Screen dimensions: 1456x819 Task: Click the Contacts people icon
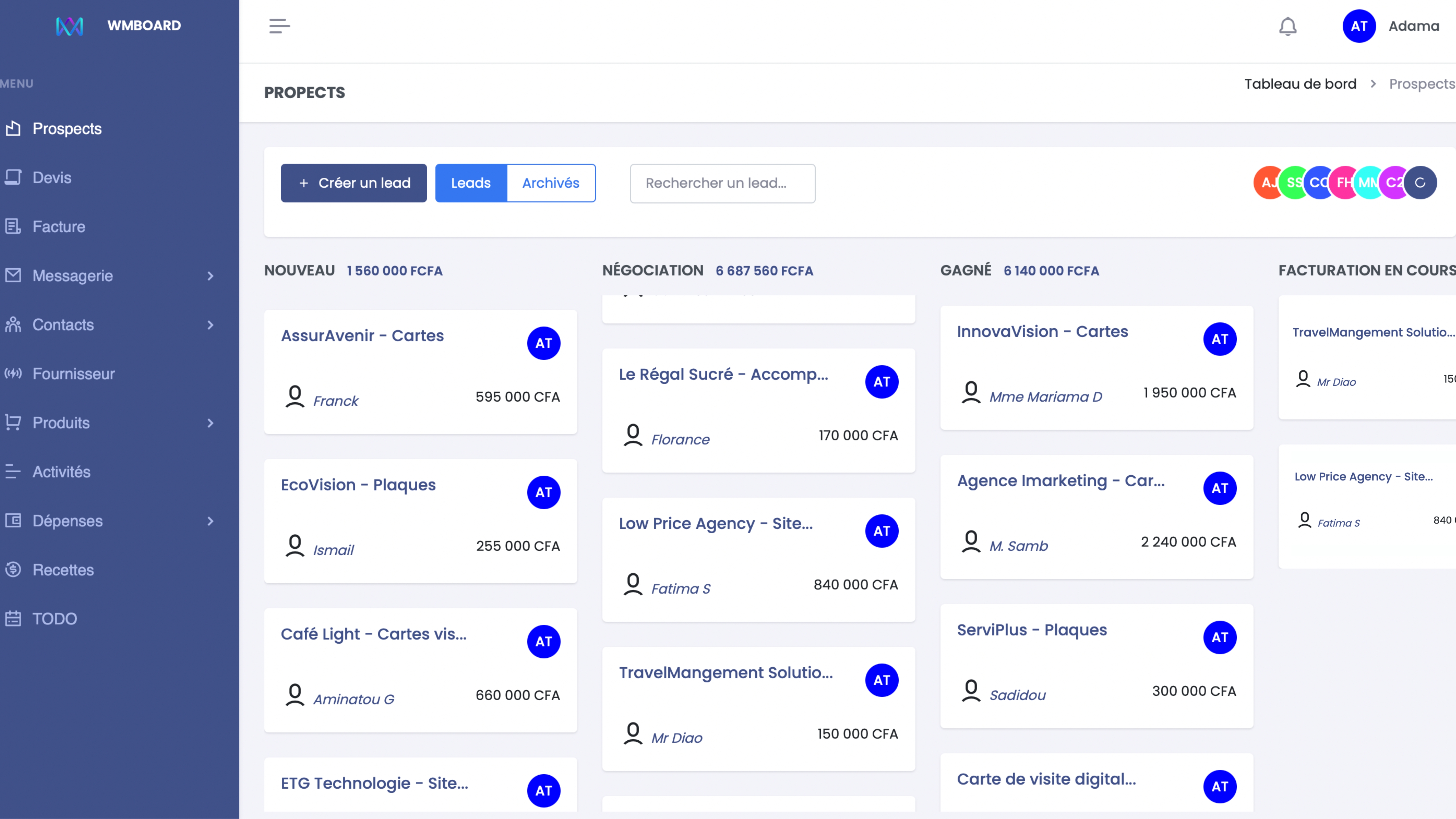click(x=13, y=324)
